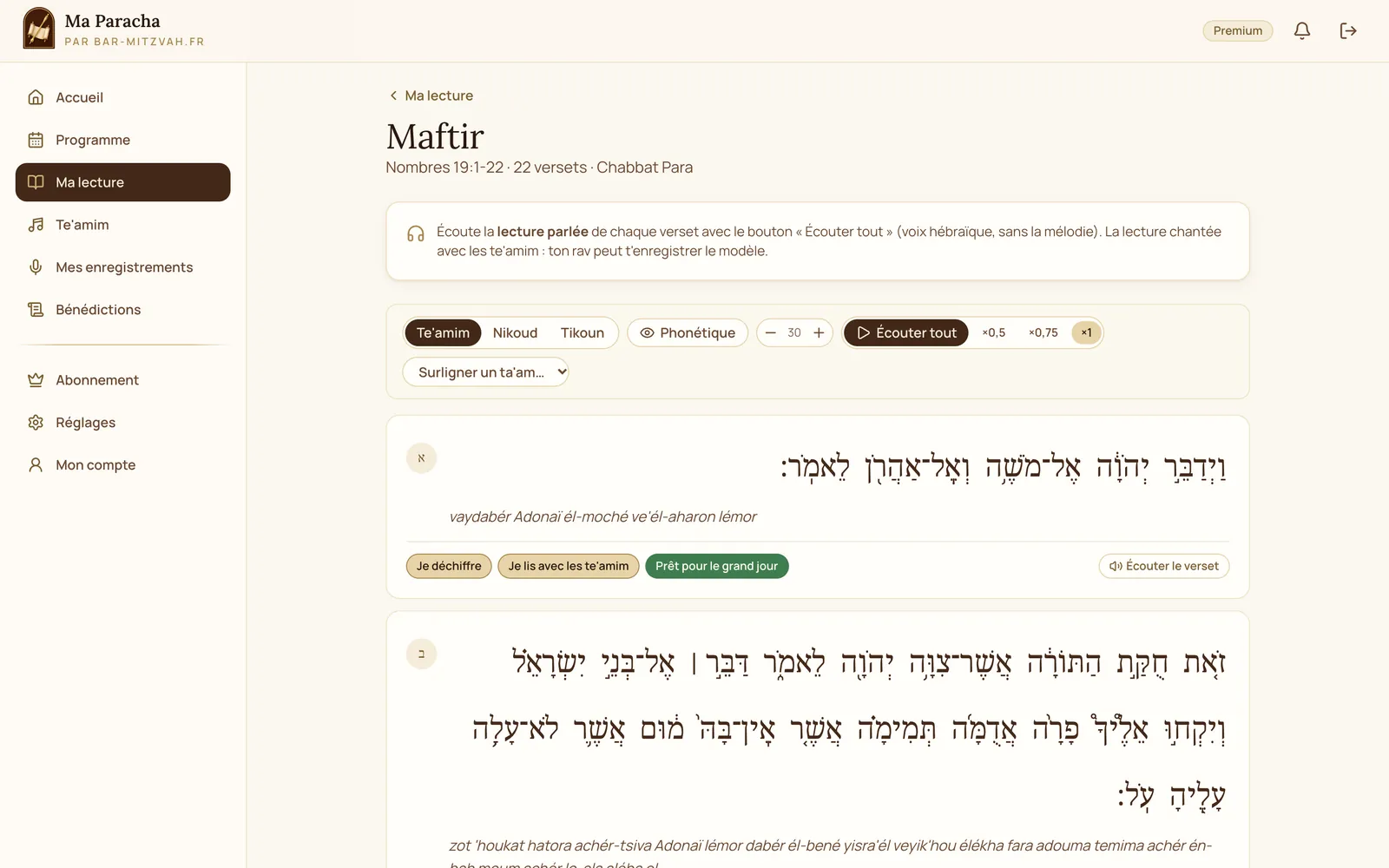Set playback speed to ×1
Image resolution: width=1389 pixels, height=868 pixels.
coord(1086,332)
